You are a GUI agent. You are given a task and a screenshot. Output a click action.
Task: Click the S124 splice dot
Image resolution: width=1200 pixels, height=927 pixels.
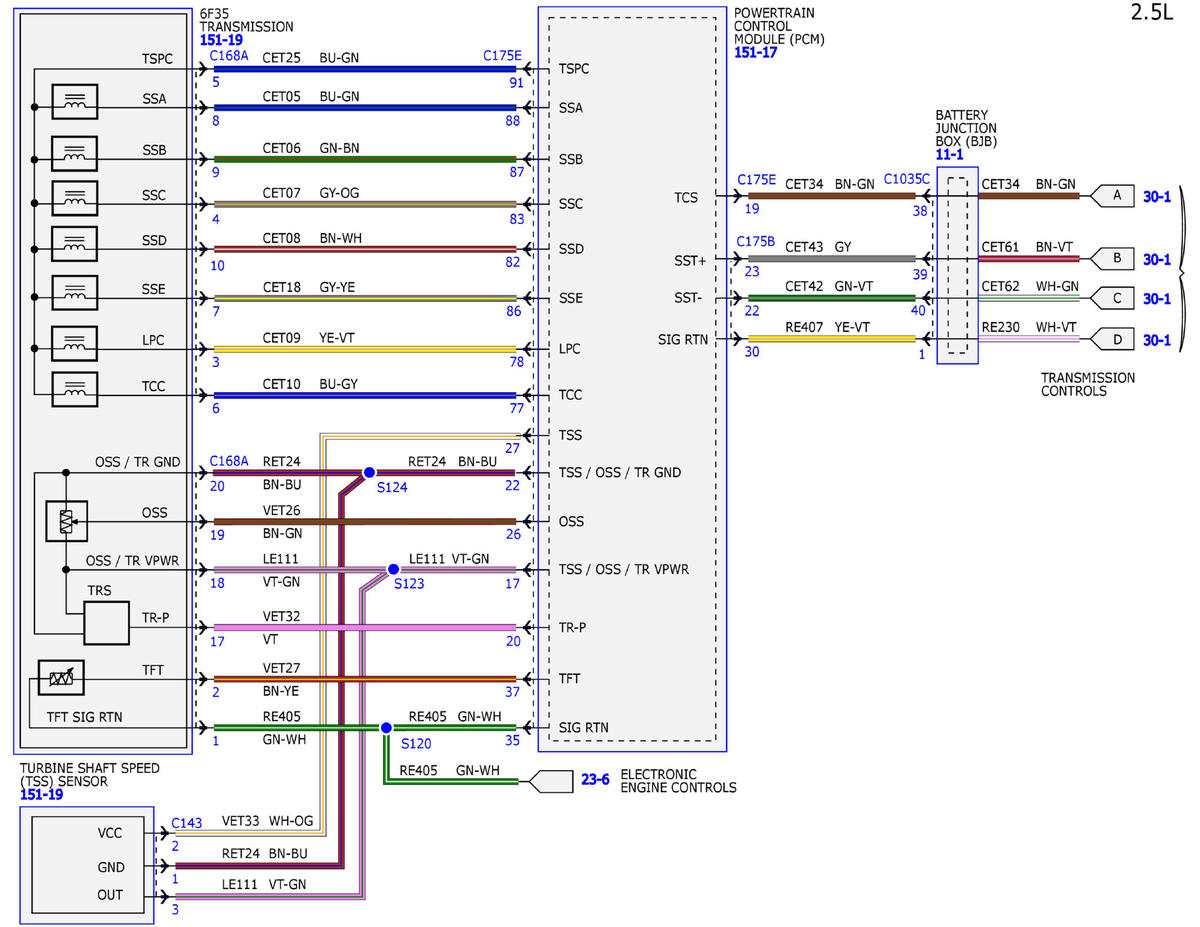[368, 472]
